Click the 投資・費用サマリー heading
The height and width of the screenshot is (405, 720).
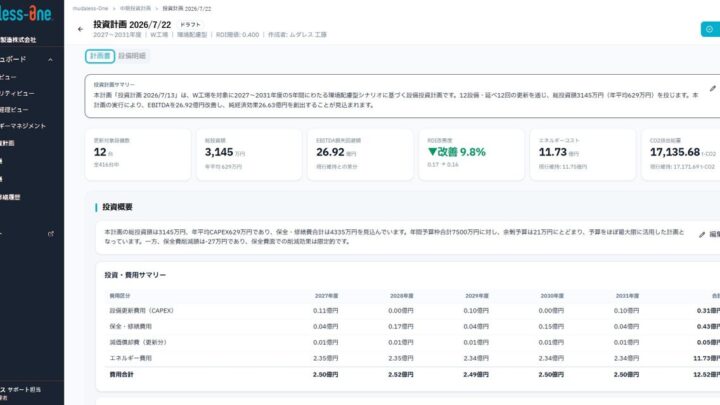tap(135, 275)
